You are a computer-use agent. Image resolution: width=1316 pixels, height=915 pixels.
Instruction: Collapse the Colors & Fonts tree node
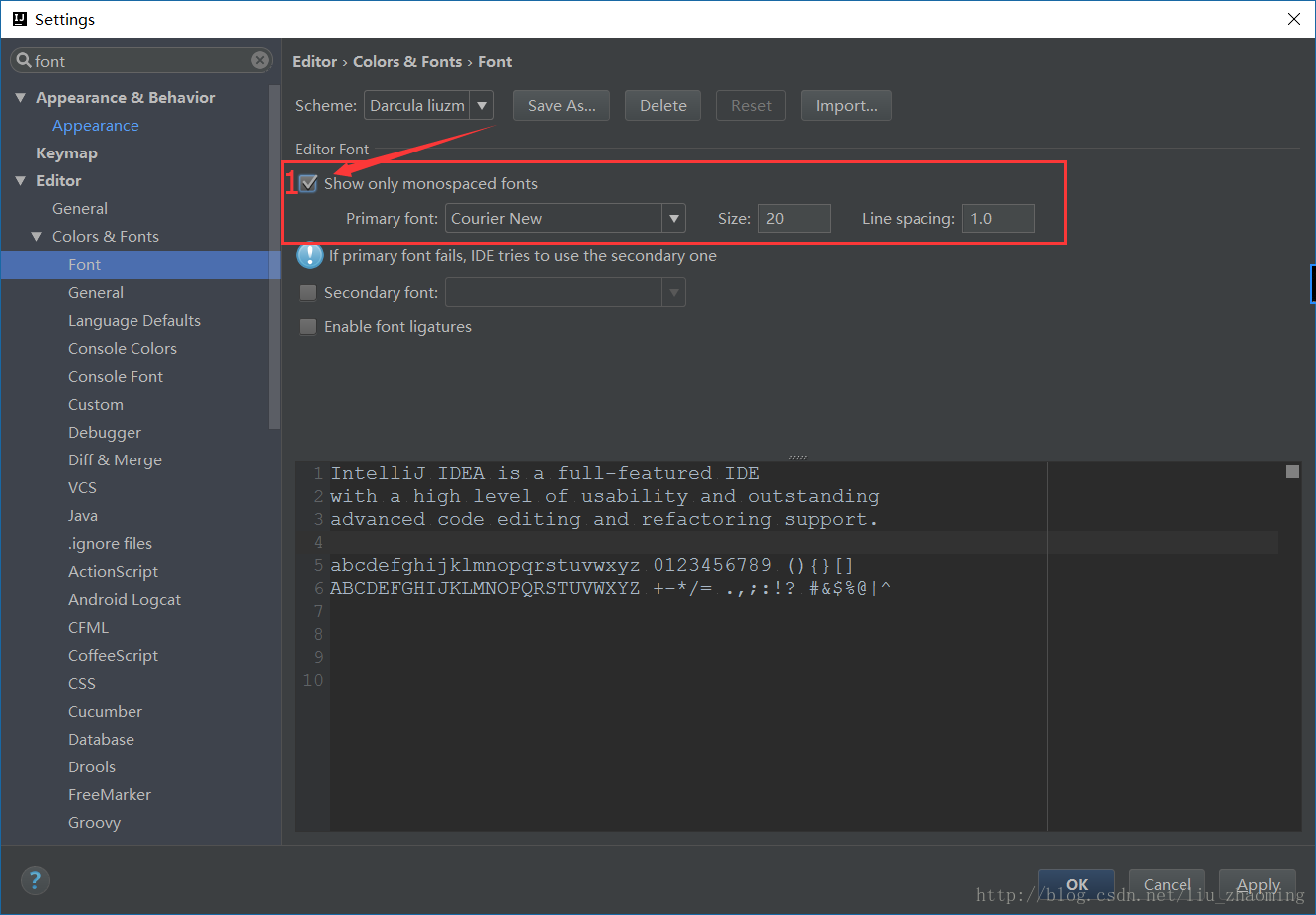tap(36, 236)
